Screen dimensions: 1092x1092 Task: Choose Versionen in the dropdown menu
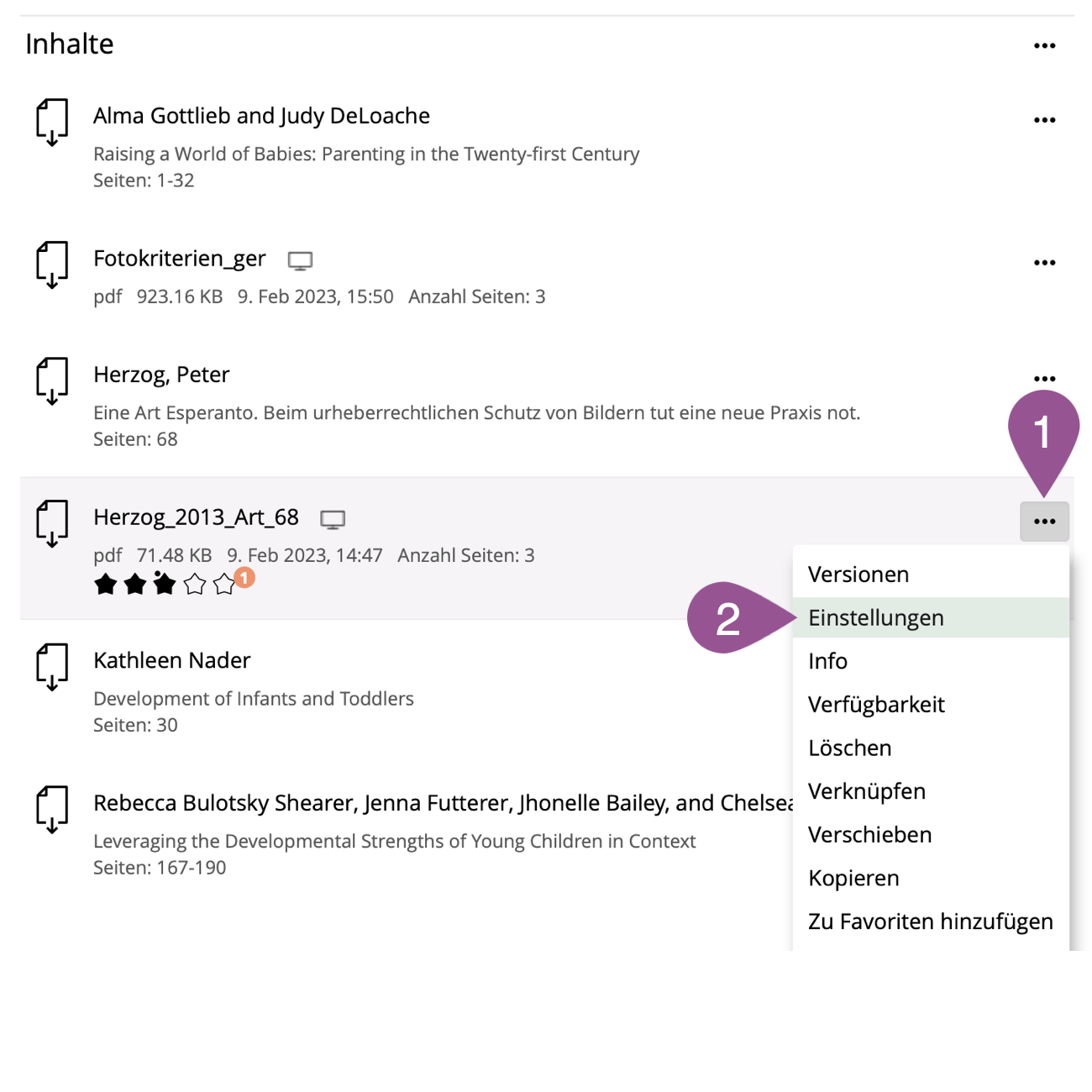tap(858, 575)
